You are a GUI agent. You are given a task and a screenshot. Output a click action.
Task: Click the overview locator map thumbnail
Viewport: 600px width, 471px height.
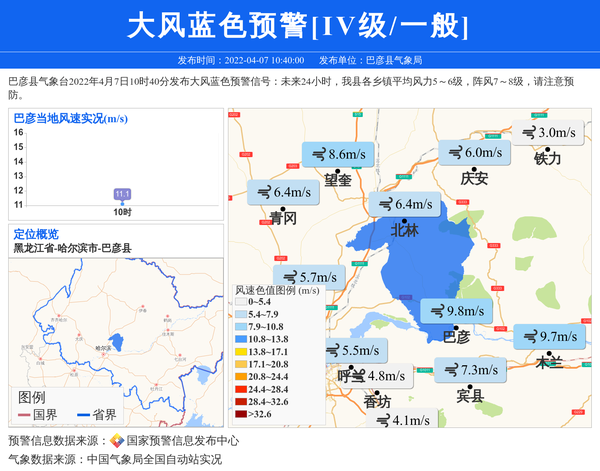coord(115,340)
